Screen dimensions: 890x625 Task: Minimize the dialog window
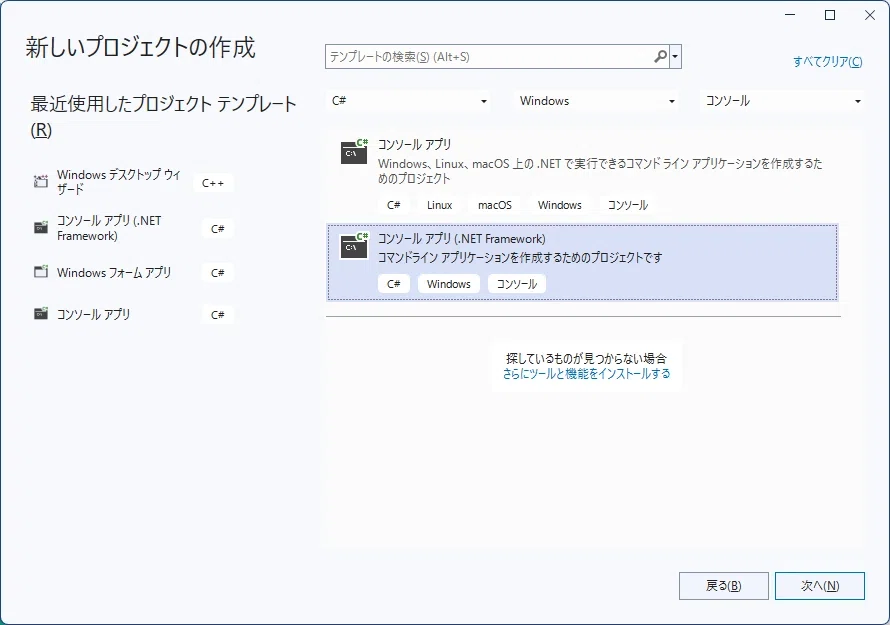click(790, 15)
